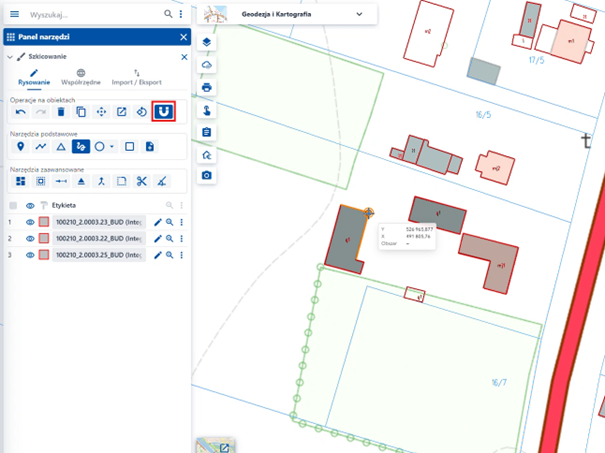The width and height of the screenshot is (605, 453).
Task: Switch to the Współrzędne tab
Action: [x=80, y=78]
